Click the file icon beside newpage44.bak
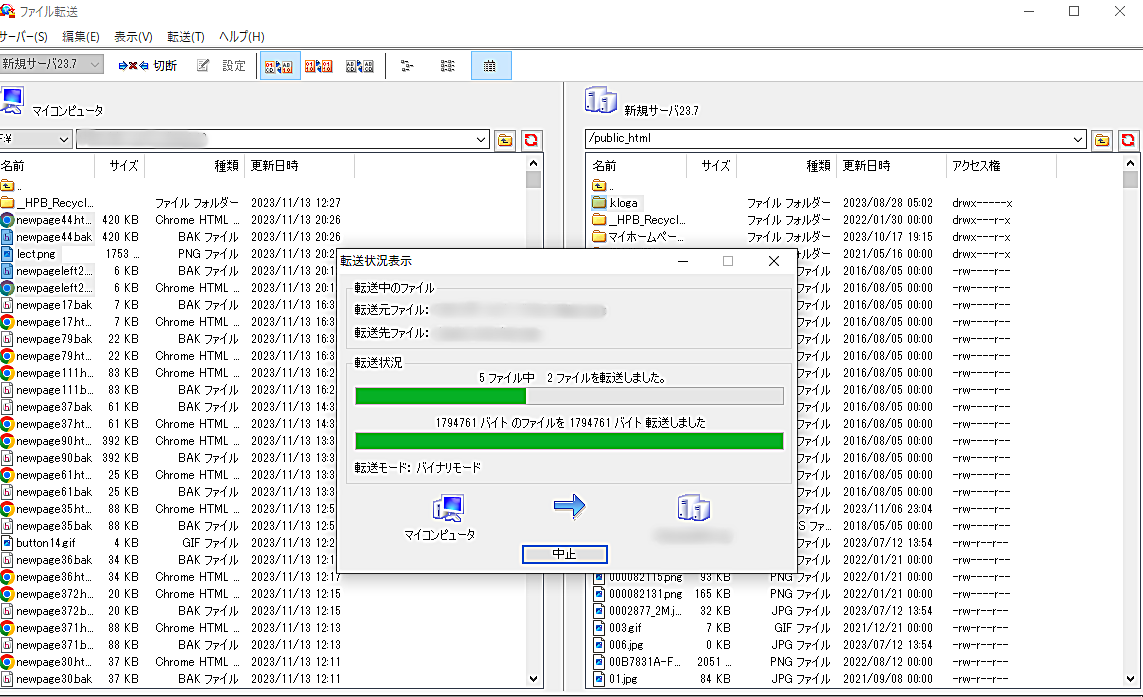The image size is (1143, 697). (7, 237)
